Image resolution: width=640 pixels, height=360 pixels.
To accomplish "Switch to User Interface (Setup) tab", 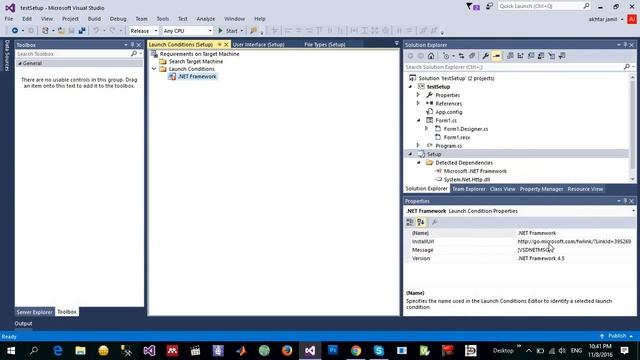I will (258, 44).
